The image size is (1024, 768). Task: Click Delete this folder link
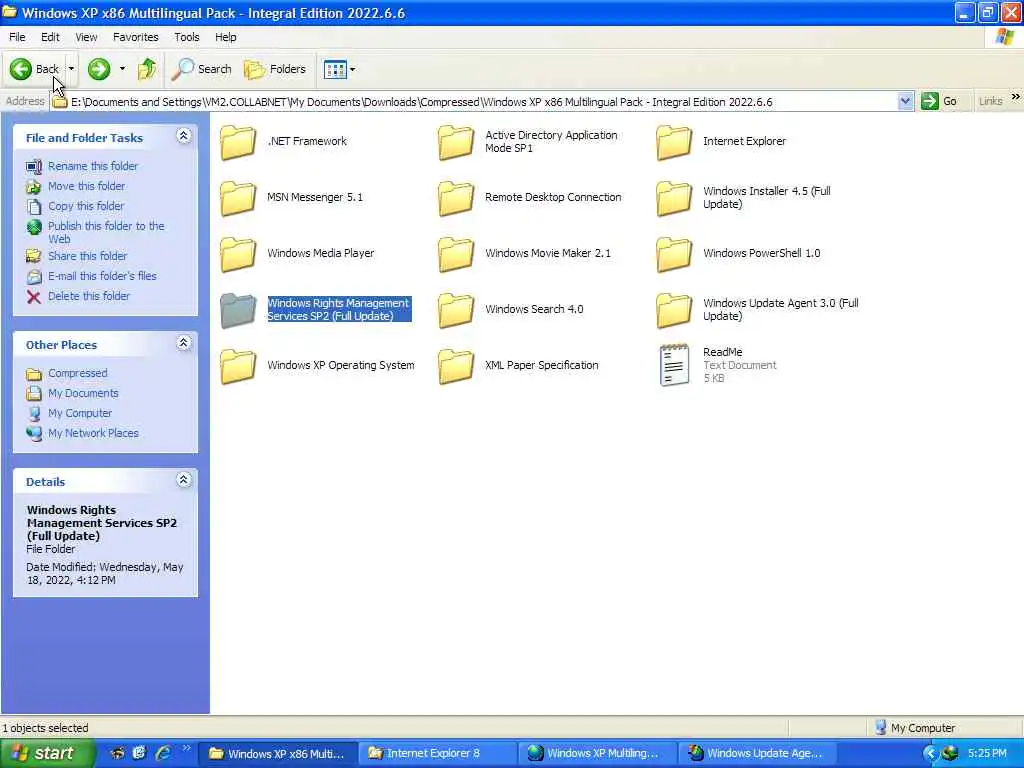89,296
